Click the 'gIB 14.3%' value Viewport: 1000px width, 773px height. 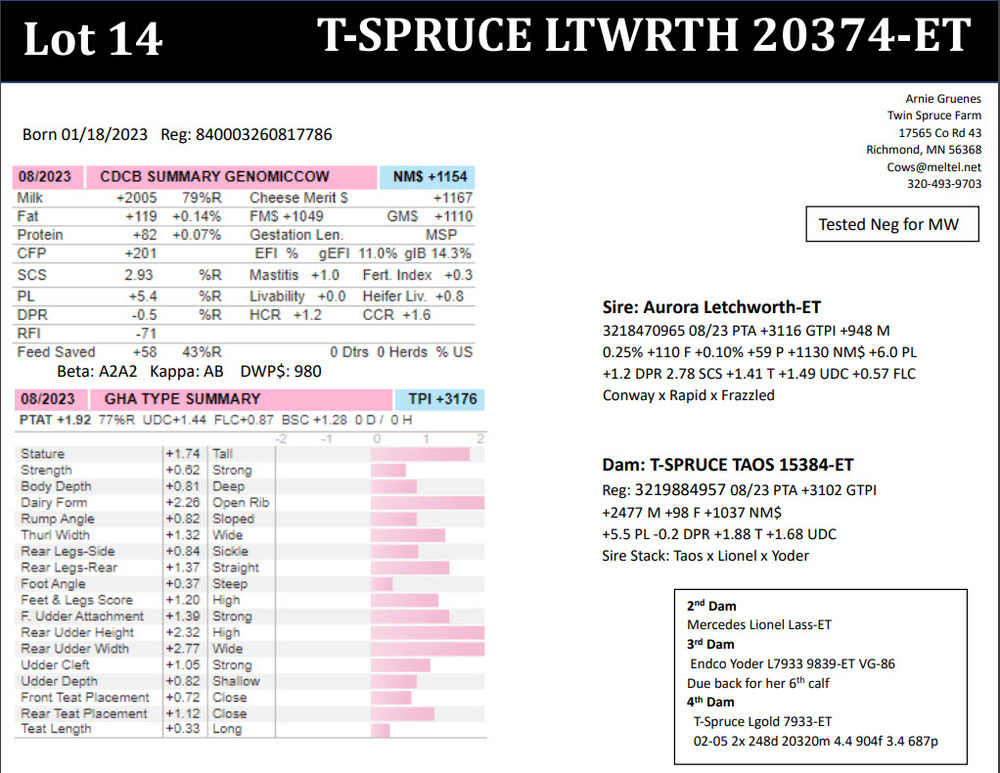(x=438, y=253)
